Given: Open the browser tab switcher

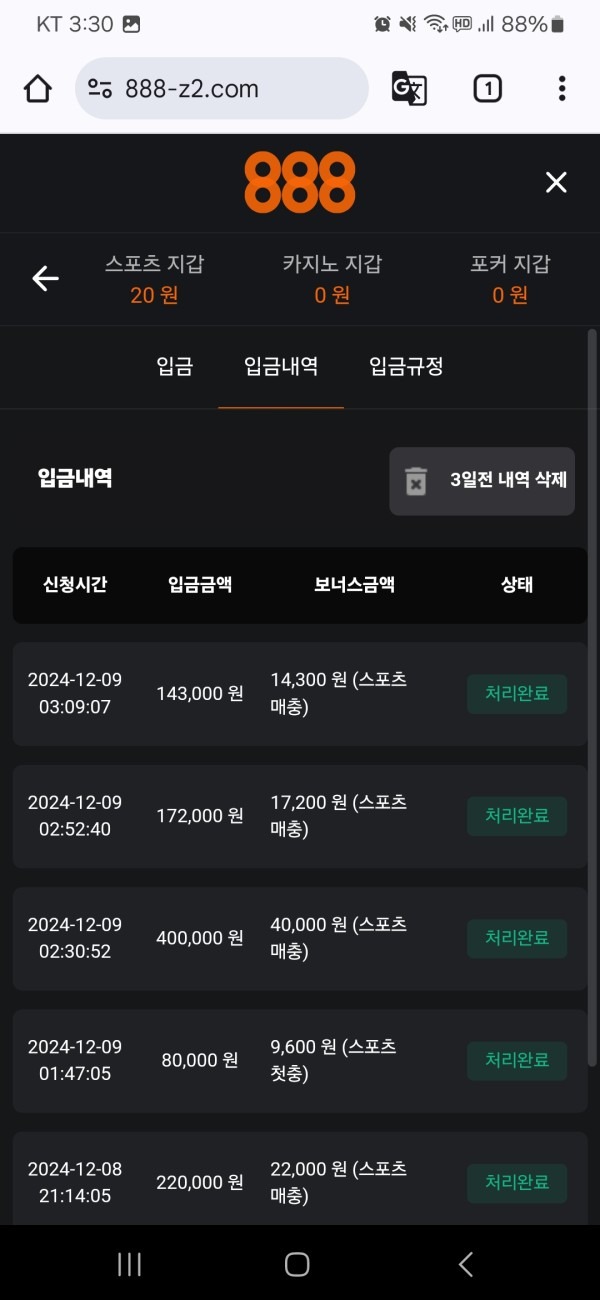Looking at the screenshot, I should [487, 88].
